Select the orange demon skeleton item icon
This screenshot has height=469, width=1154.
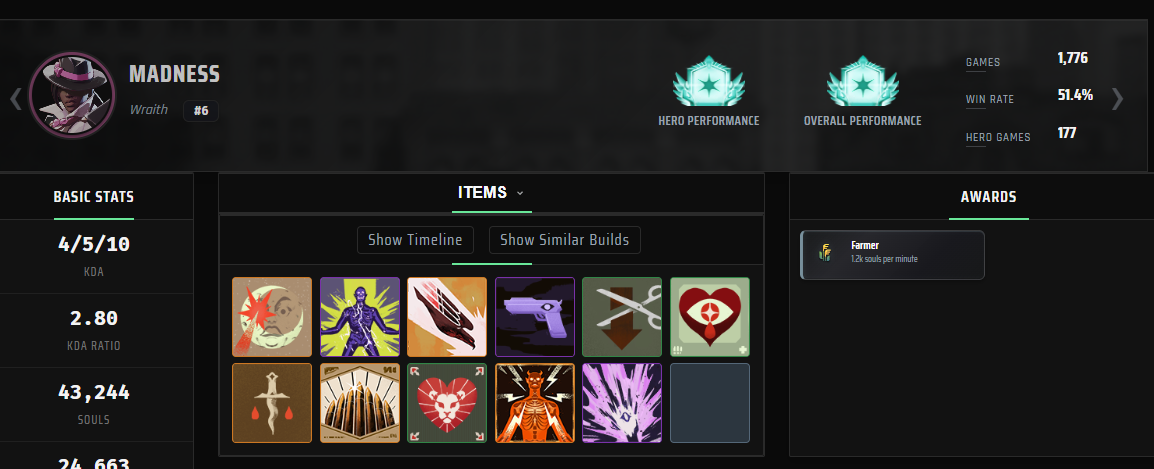(534, 403)
